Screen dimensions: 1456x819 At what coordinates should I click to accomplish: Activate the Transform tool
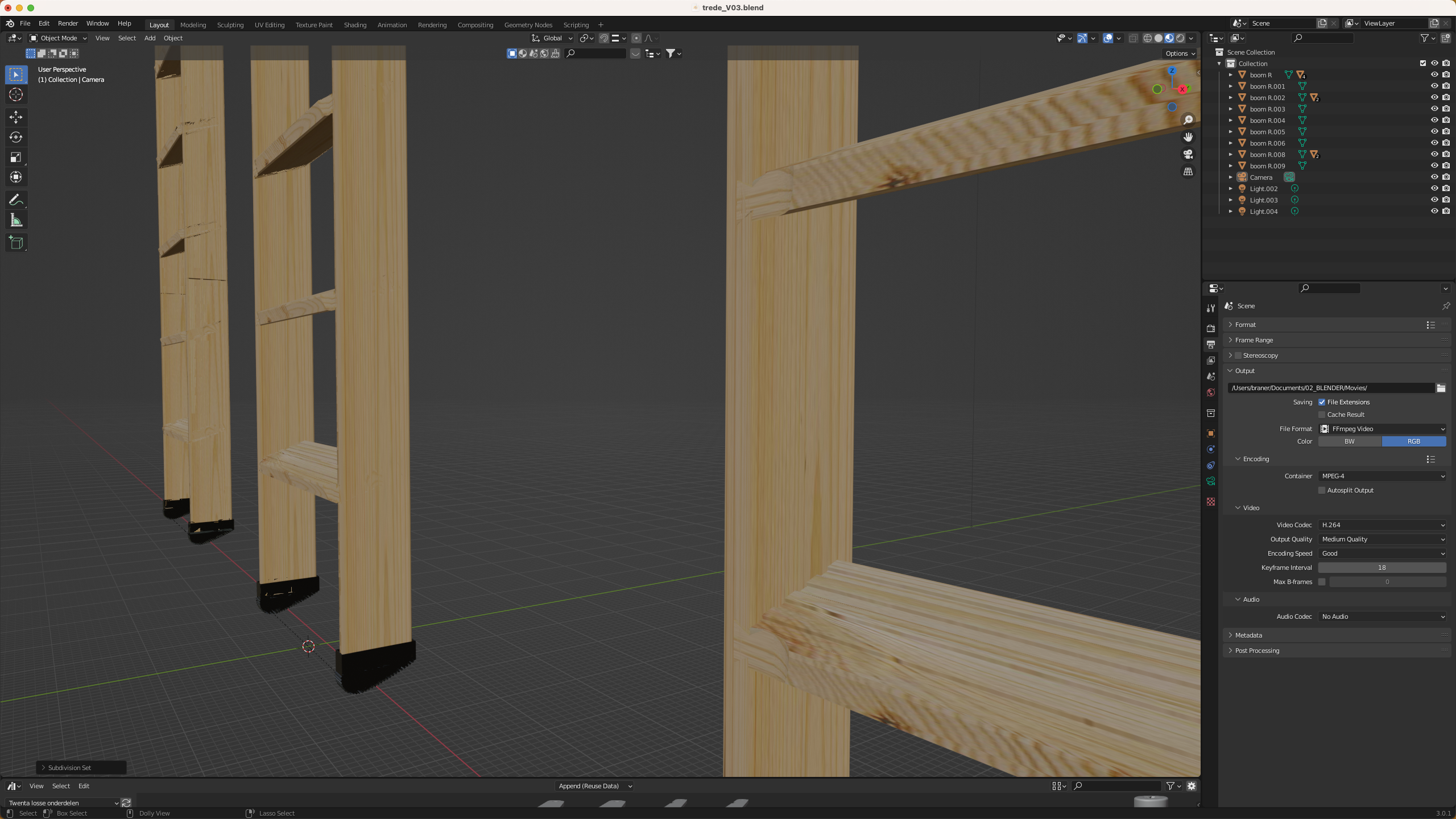pyautogui.click(x=16, y=177)
